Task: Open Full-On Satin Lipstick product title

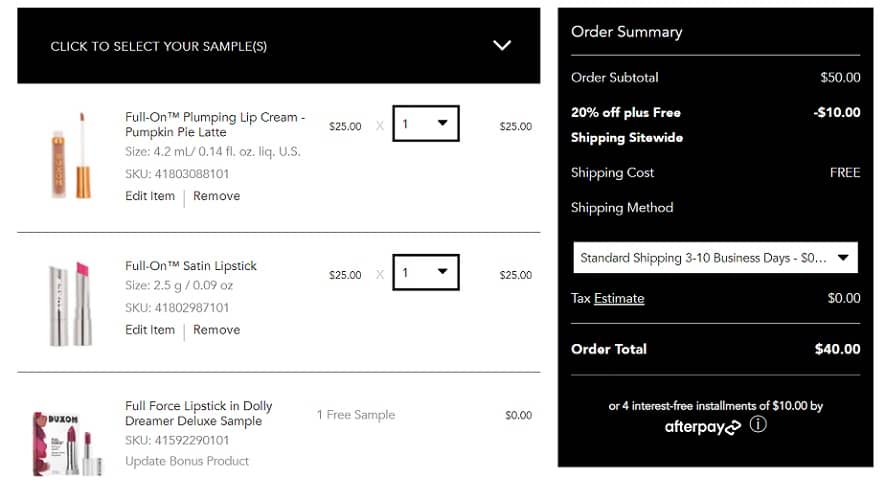Action: tap(191, 266)
